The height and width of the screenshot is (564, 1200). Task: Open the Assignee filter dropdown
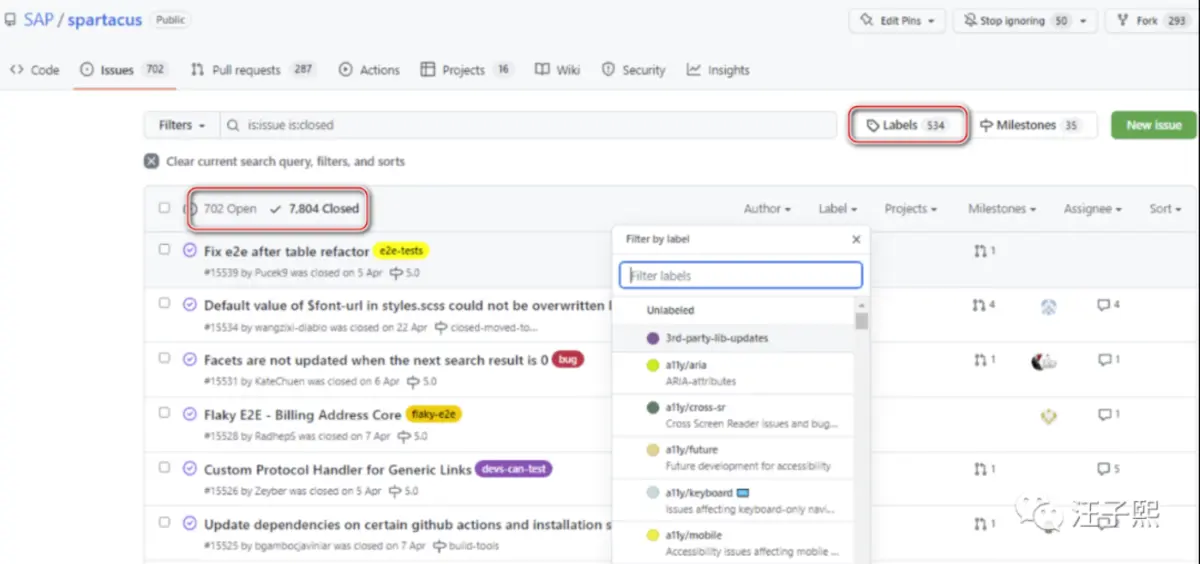[1092, 209]
